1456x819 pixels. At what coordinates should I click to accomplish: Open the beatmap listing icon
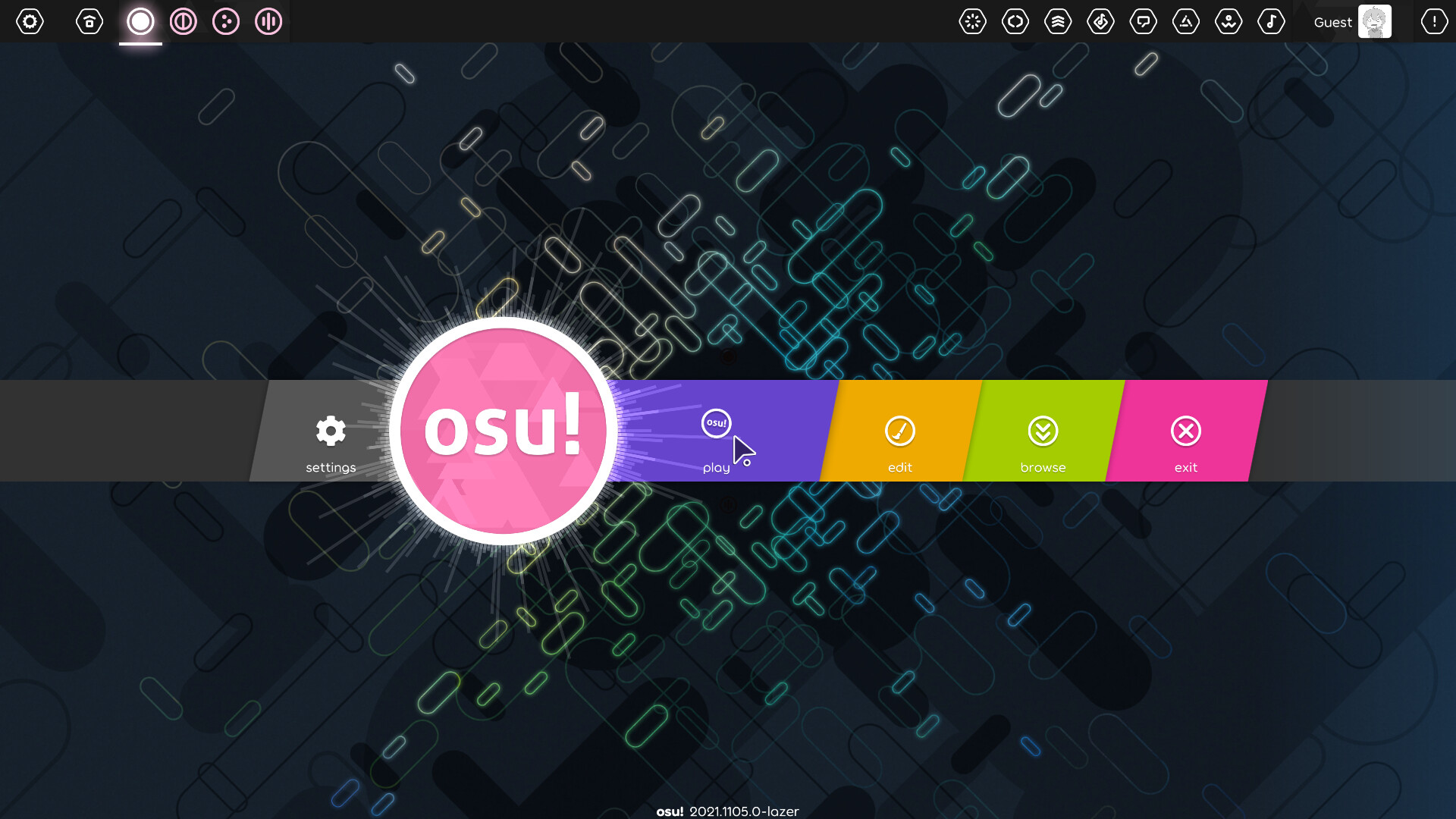[1100, 21]
